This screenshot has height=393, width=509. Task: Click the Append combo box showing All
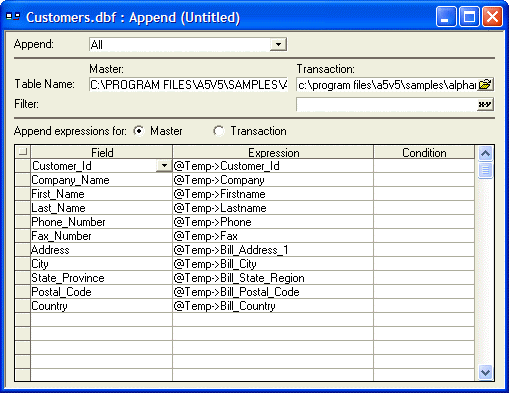[188, 44]
